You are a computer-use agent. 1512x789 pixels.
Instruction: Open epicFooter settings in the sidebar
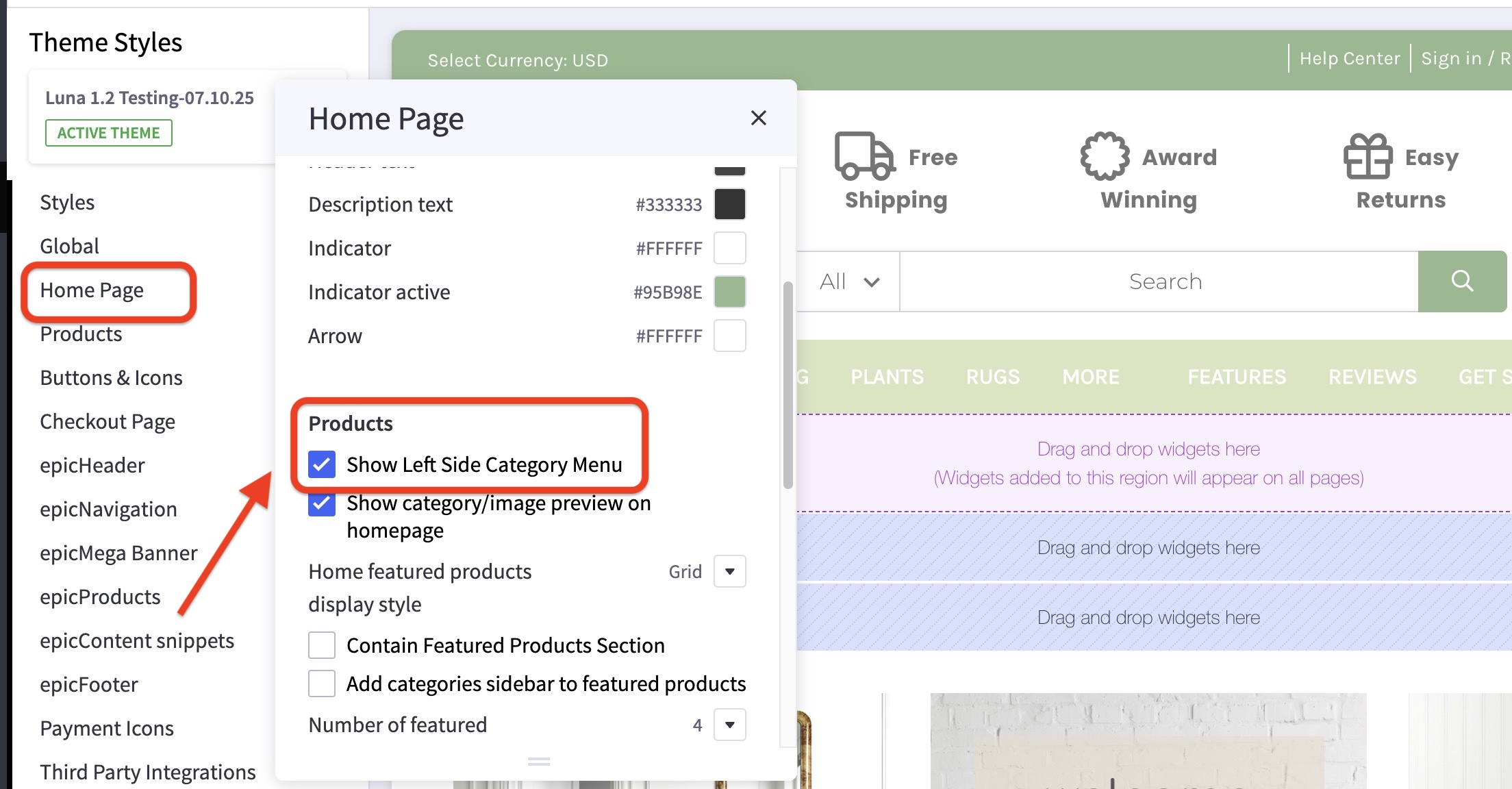89,684
